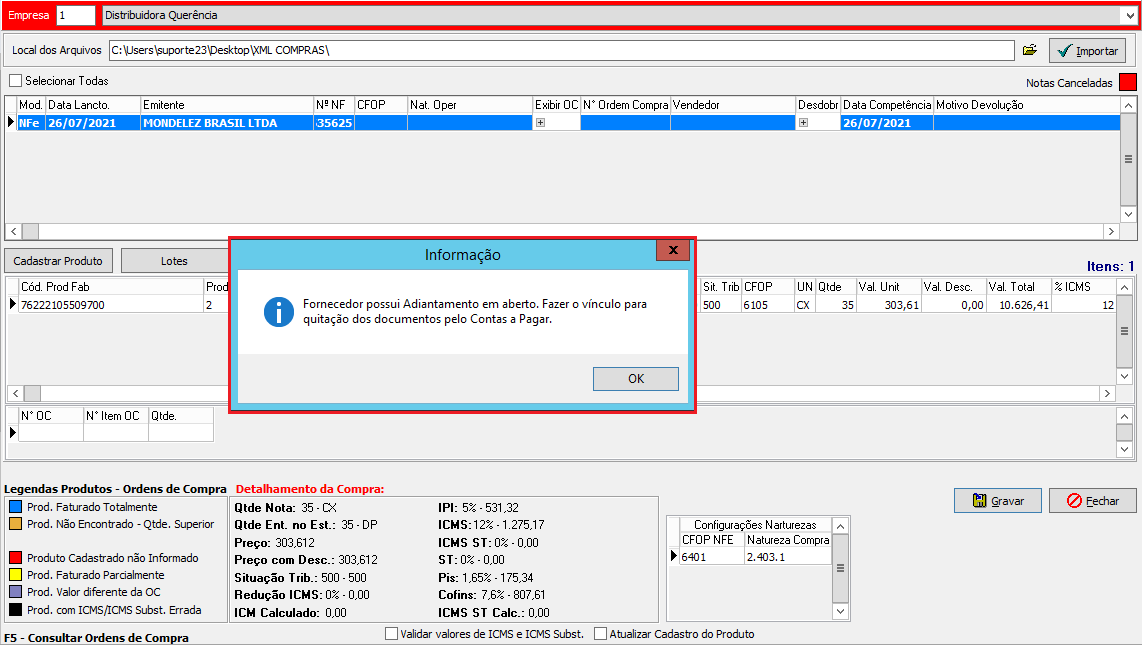Toggle Atualizar Cadastro do Produto checkbox

coord(600,634)
